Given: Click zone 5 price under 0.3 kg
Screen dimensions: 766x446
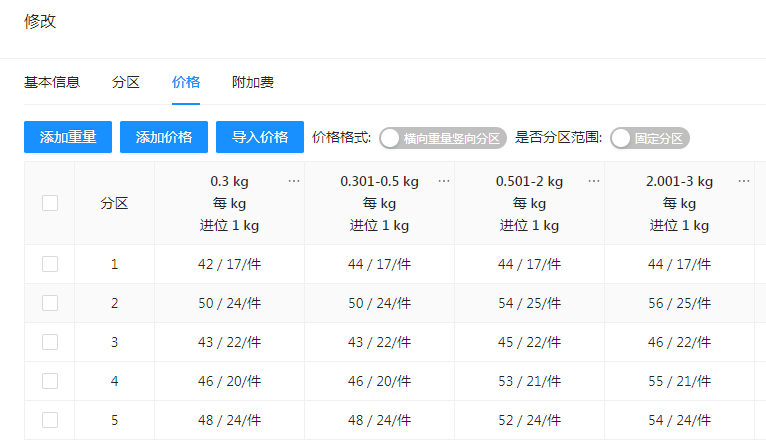Looking at the screenshot, I should (229, 421).
